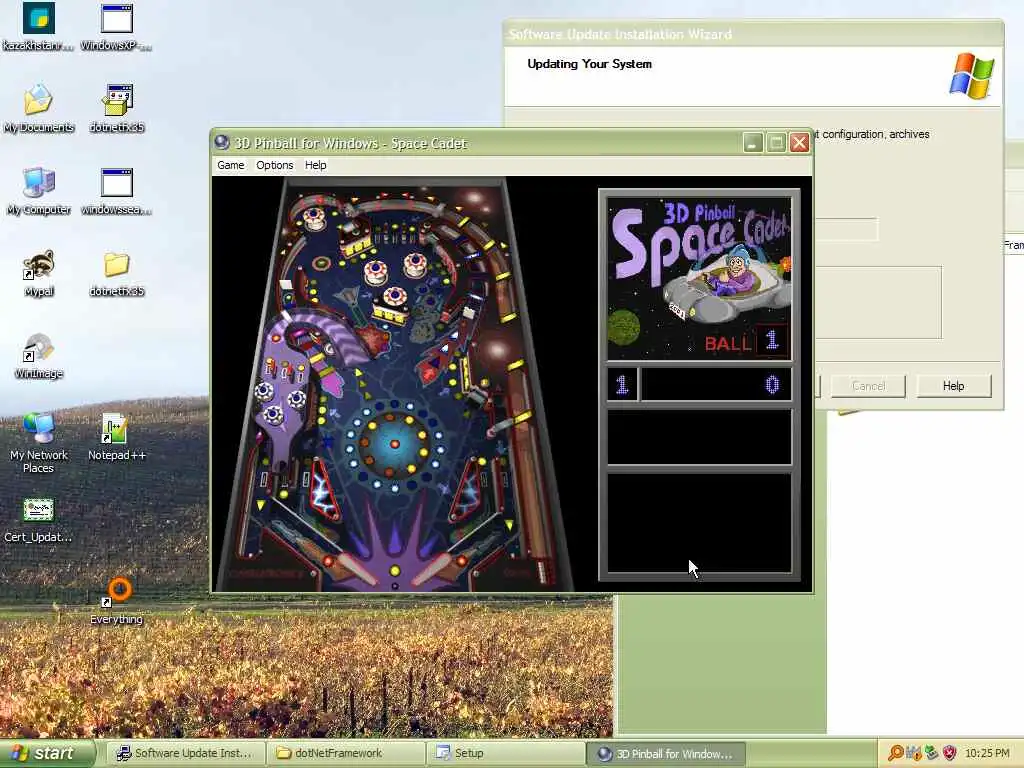Click the right flipper on the pinball table

pyautogui.click(x=438, y=569)
